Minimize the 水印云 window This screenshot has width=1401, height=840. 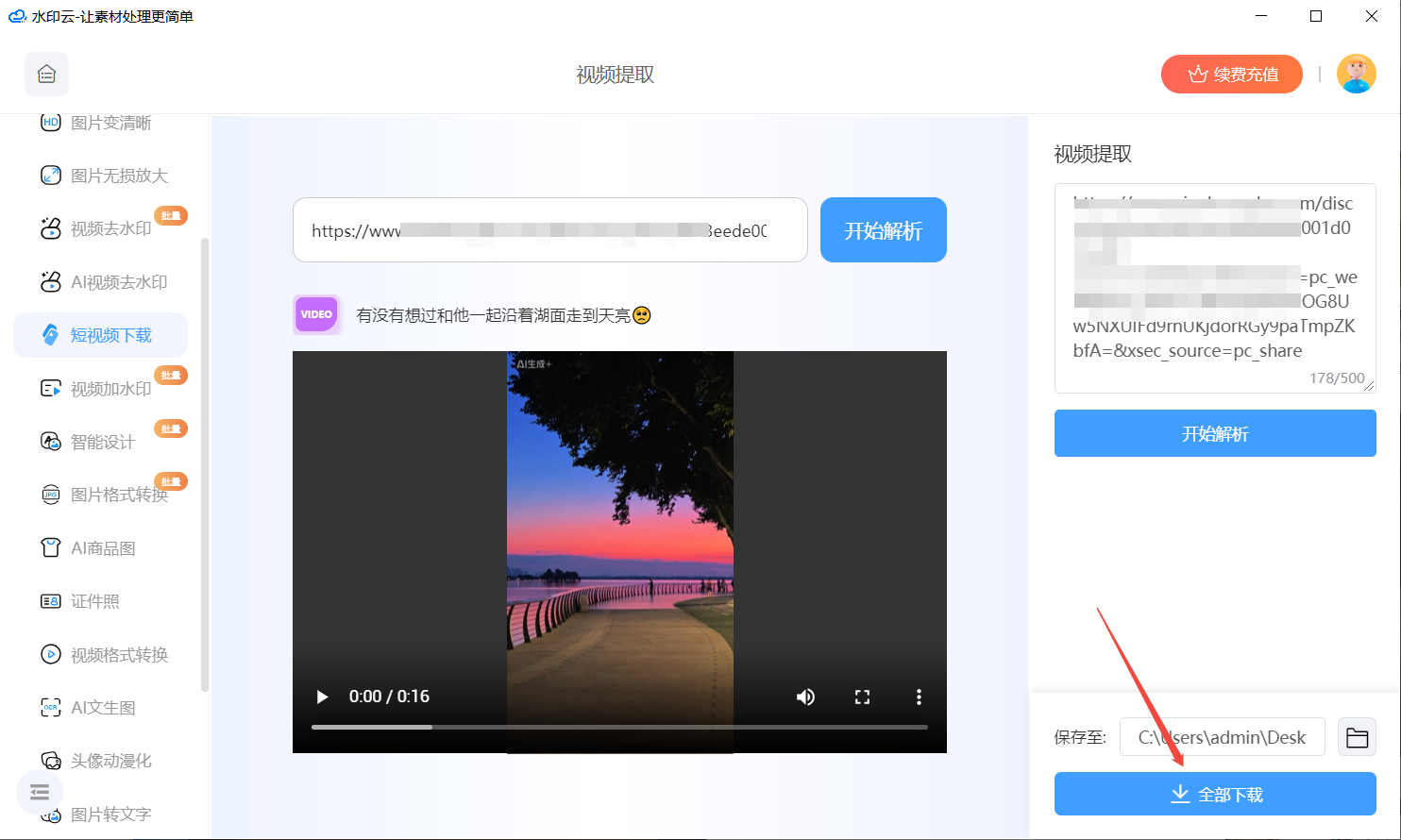(x=1260, y=16)
